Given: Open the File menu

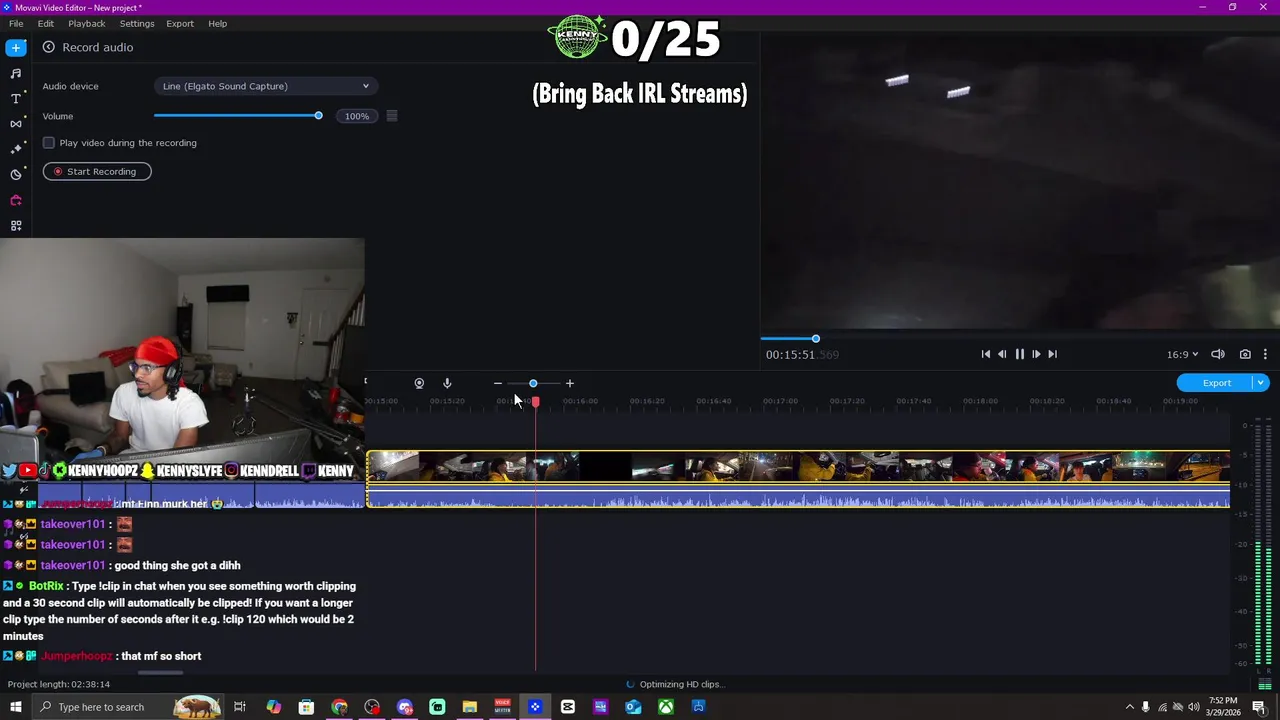Looking at the screenshot, I should (x=16, y=23).
